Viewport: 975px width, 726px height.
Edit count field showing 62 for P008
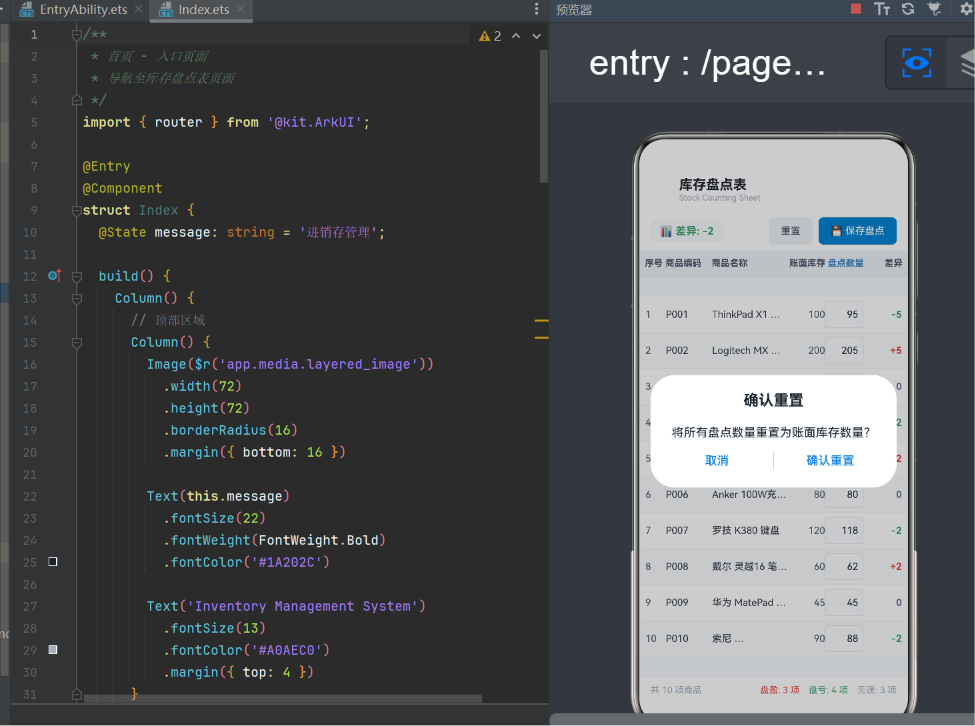844,567
